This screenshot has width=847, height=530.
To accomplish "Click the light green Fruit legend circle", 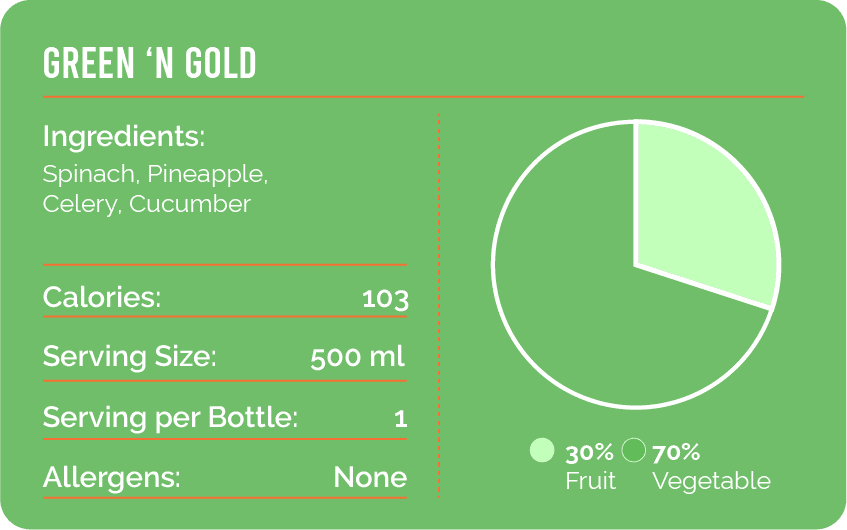I will [x=541, y=450].
